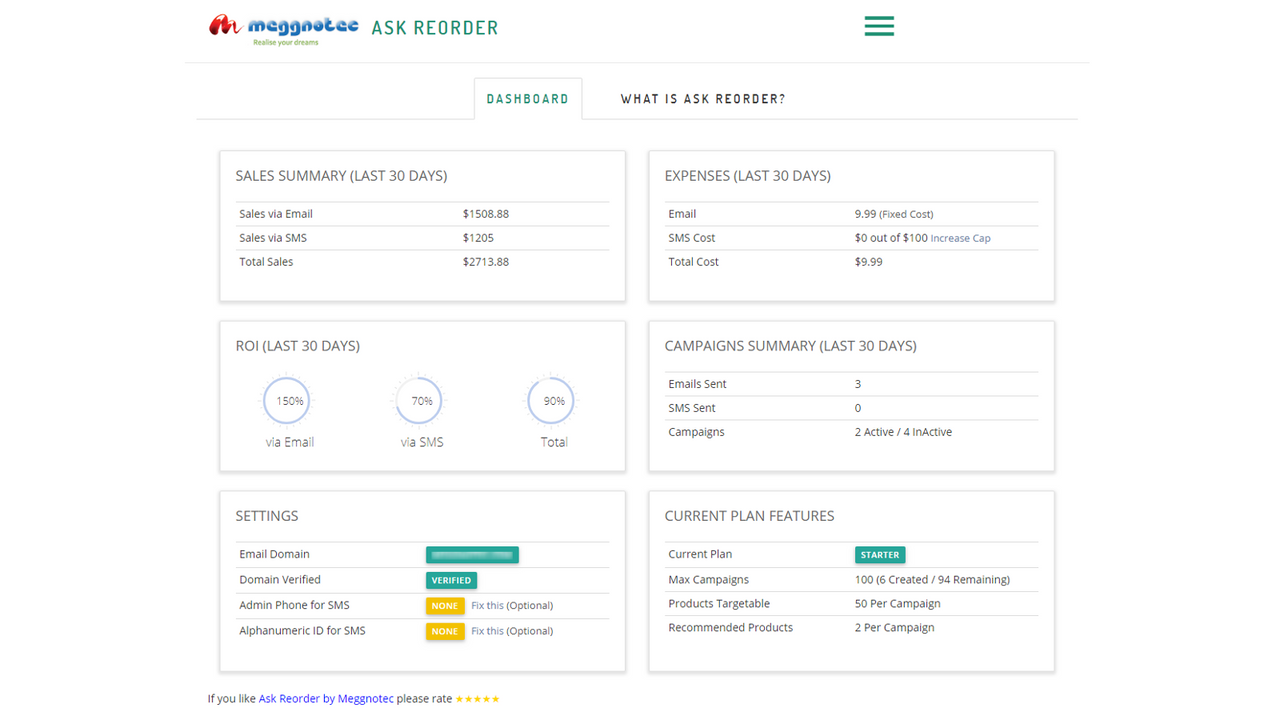Click the Products Targetable row label
This screenshot has width=1280, height=720.
pos(719,604)
